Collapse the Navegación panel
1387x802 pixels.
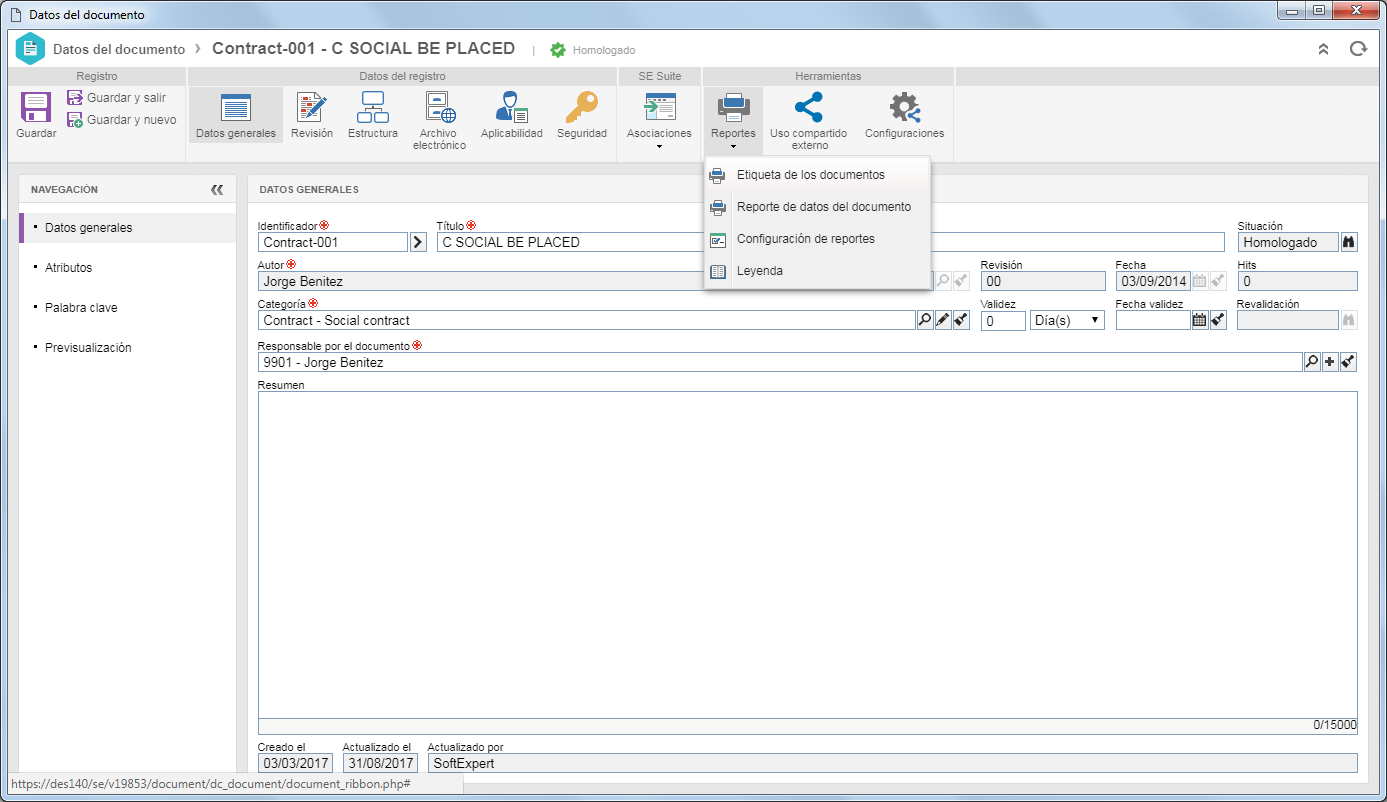[x=217, y=189]
